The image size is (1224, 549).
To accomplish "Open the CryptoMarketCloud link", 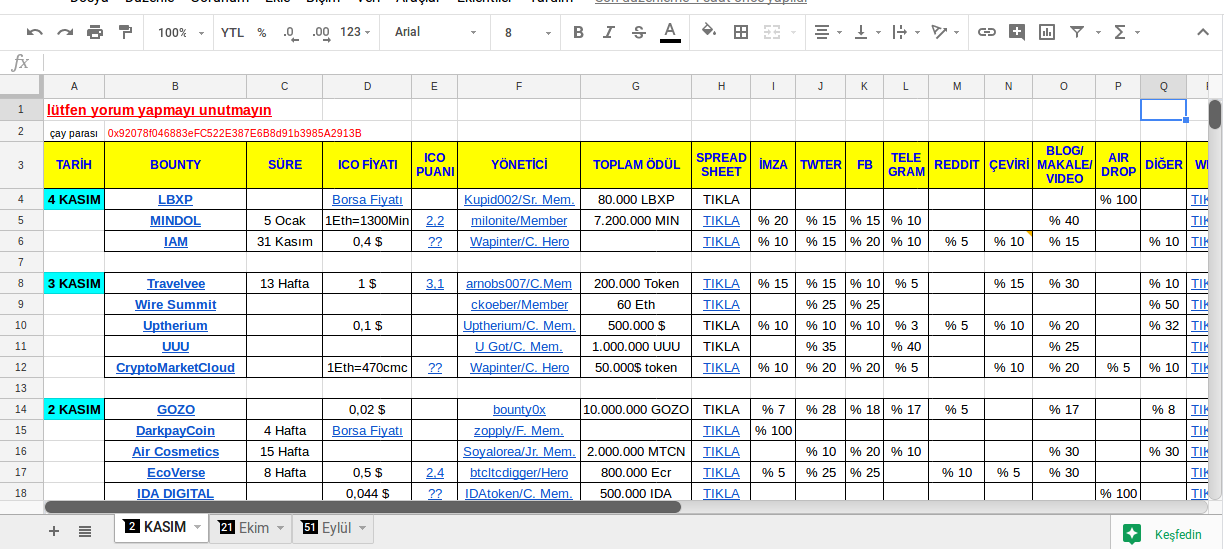I will (175, 367).
